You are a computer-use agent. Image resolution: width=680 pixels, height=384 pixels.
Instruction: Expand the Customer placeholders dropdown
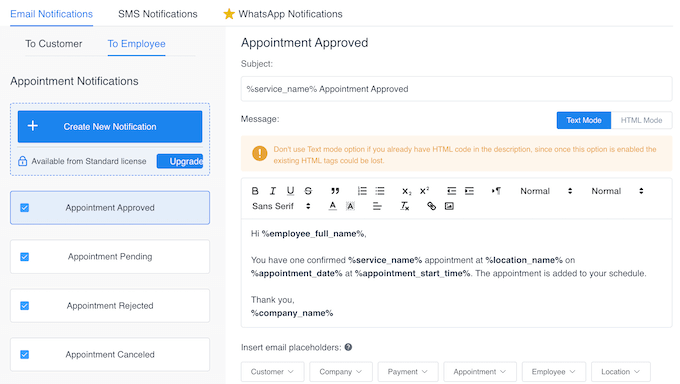tap(272, 372)
